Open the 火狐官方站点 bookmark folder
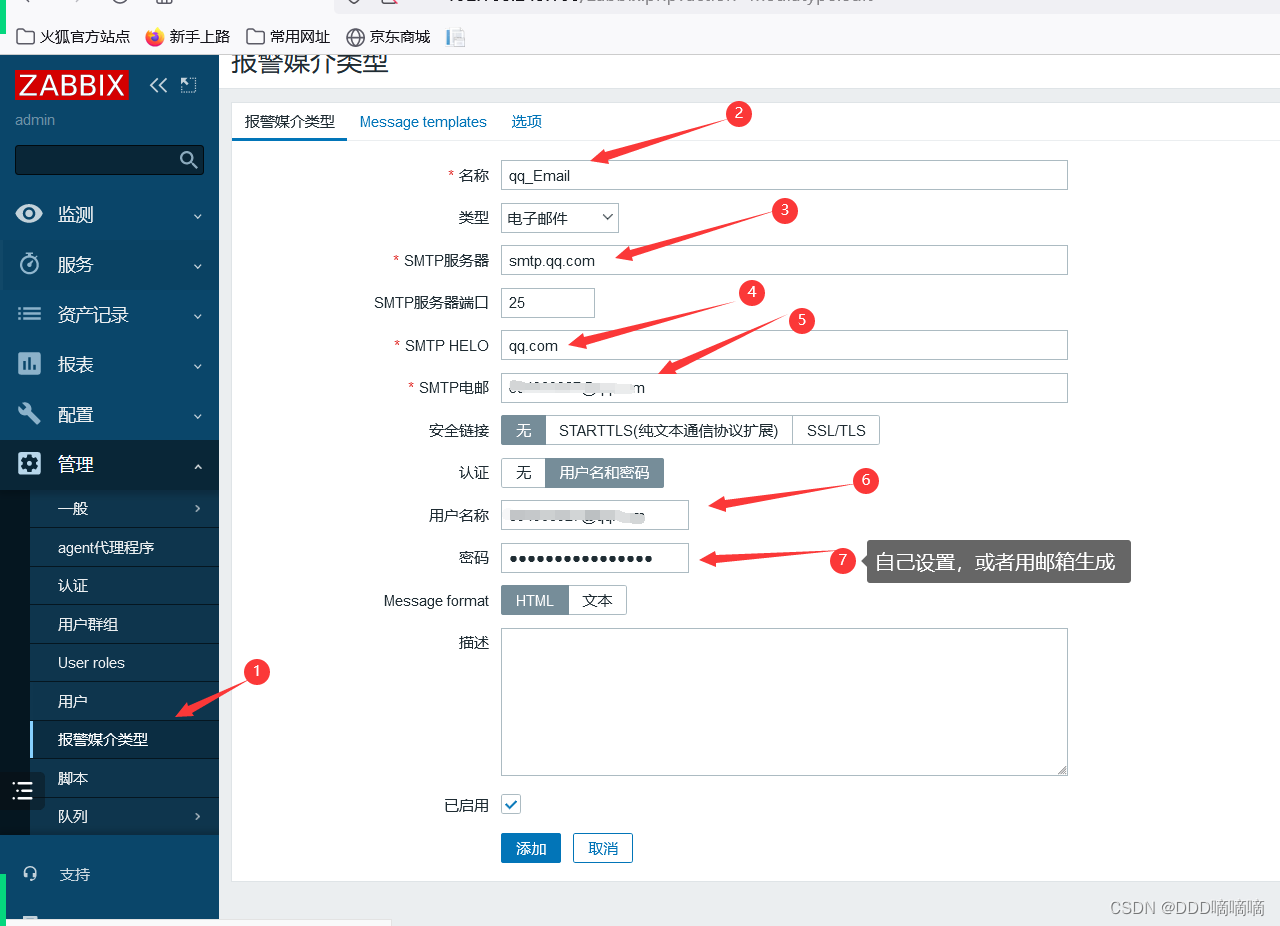Screen dimensions: 1280x926 click(x=74, y=37)
